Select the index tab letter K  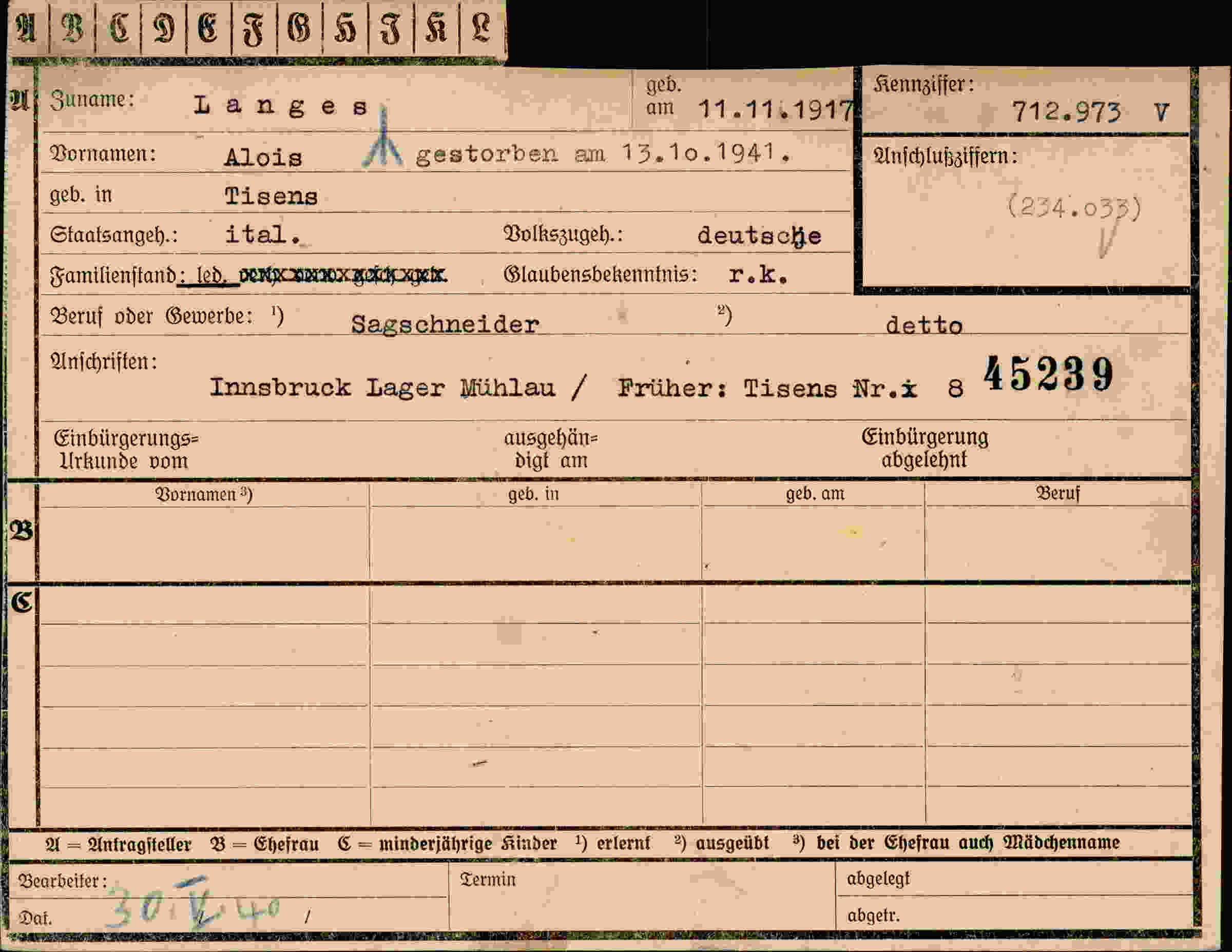tap(436, 29)
